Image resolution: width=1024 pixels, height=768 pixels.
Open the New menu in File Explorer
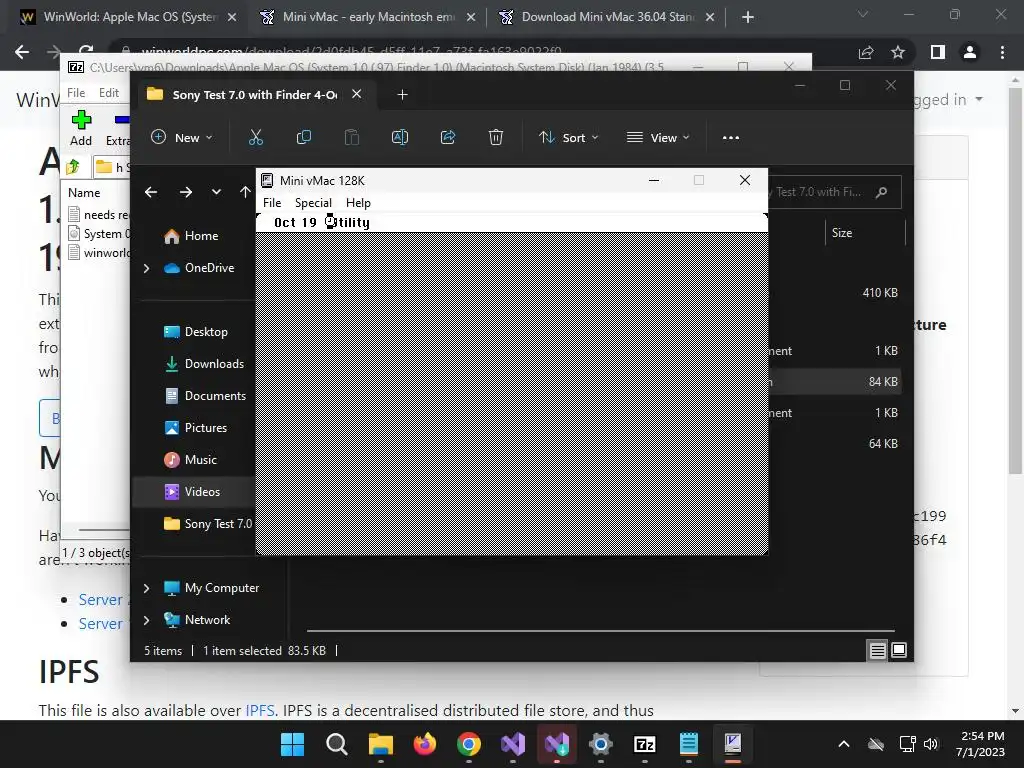(182, 138)
